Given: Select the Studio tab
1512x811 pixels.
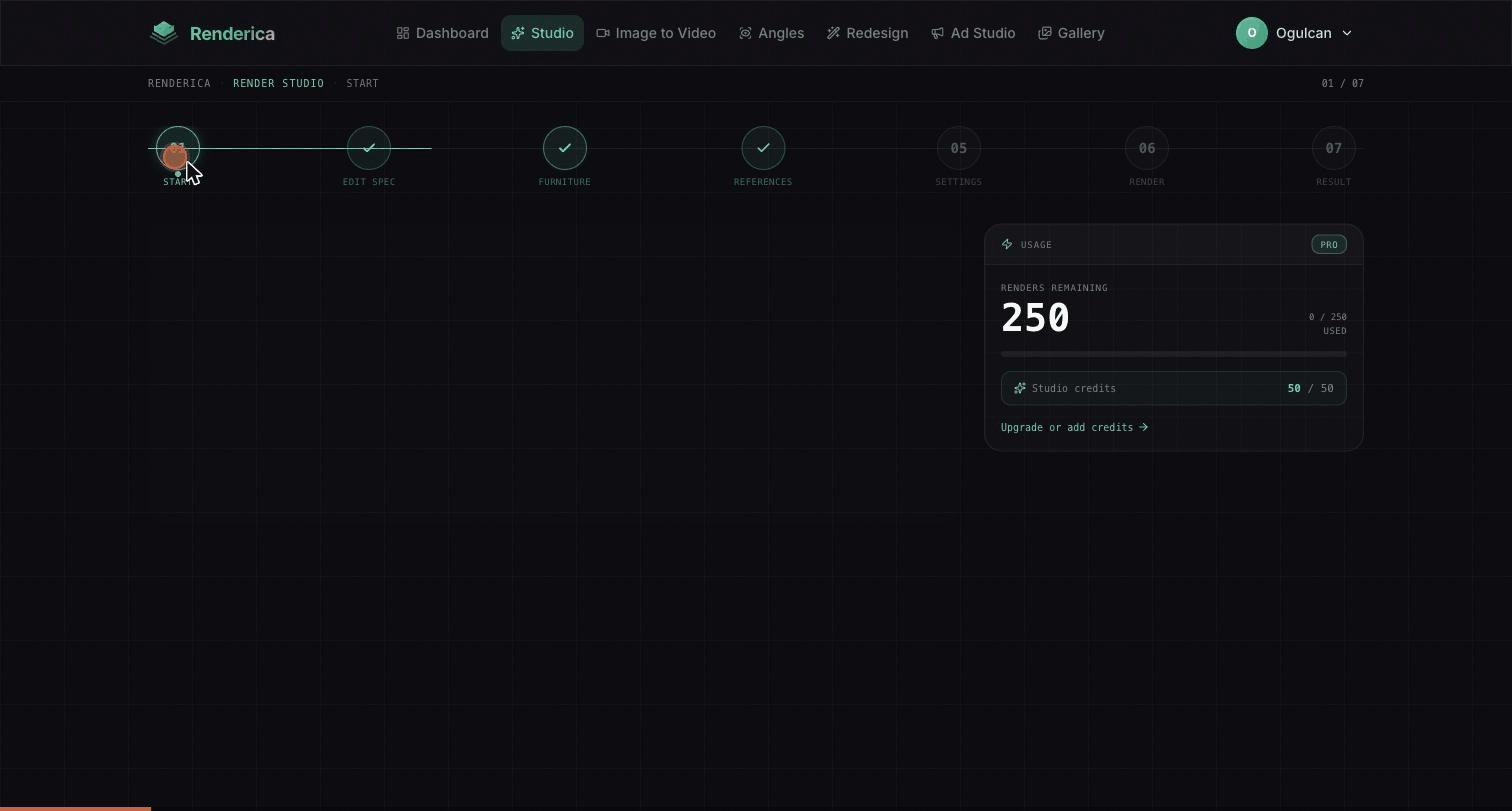Looking at the screenshot, I should (542, 33).
